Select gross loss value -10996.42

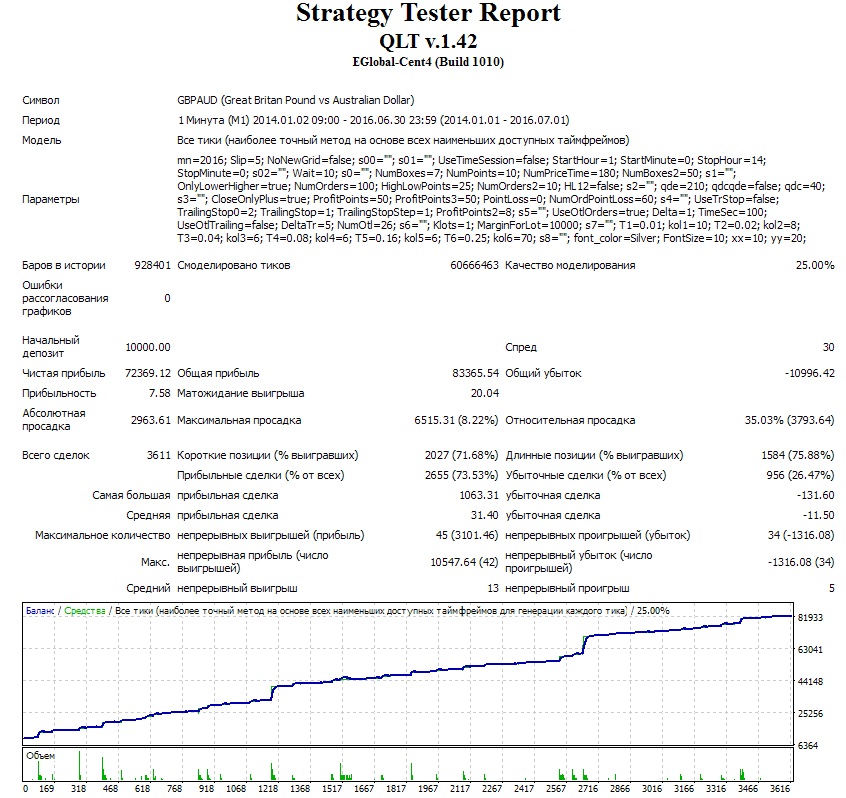click(x=809, y=373)
